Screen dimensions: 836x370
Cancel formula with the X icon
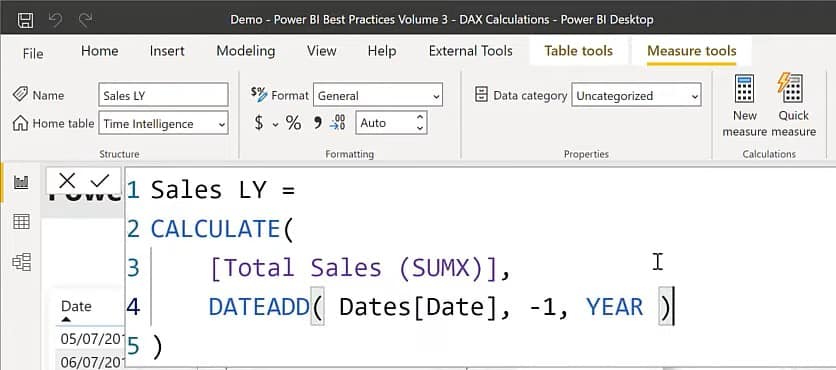point(67,181)
